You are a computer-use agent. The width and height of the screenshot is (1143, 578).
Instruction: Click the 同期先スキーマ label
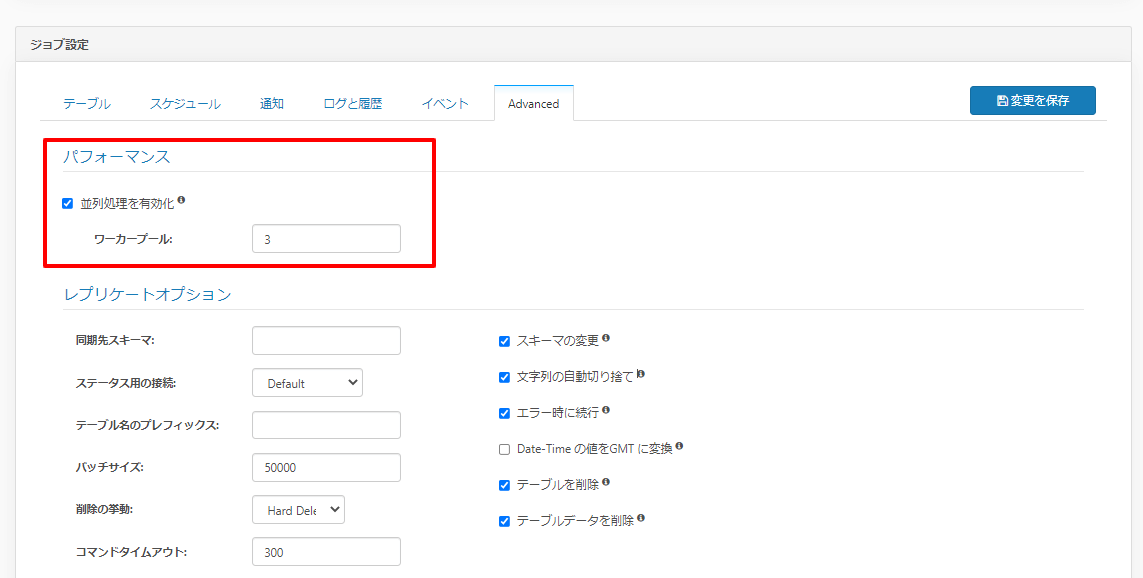(115, 340)
